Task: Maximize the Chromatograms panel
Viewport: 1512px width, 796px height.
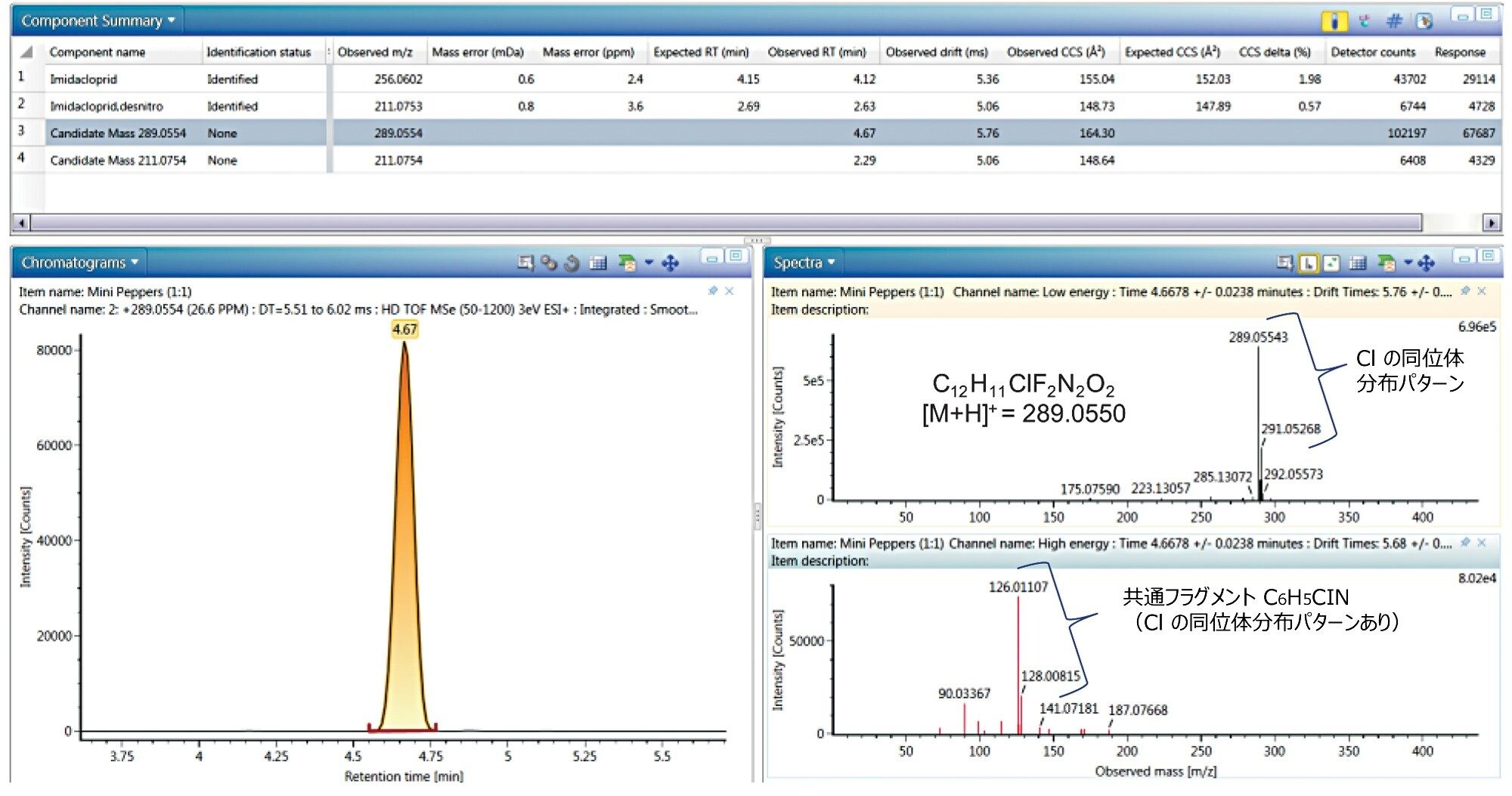Action: point(735,256)
